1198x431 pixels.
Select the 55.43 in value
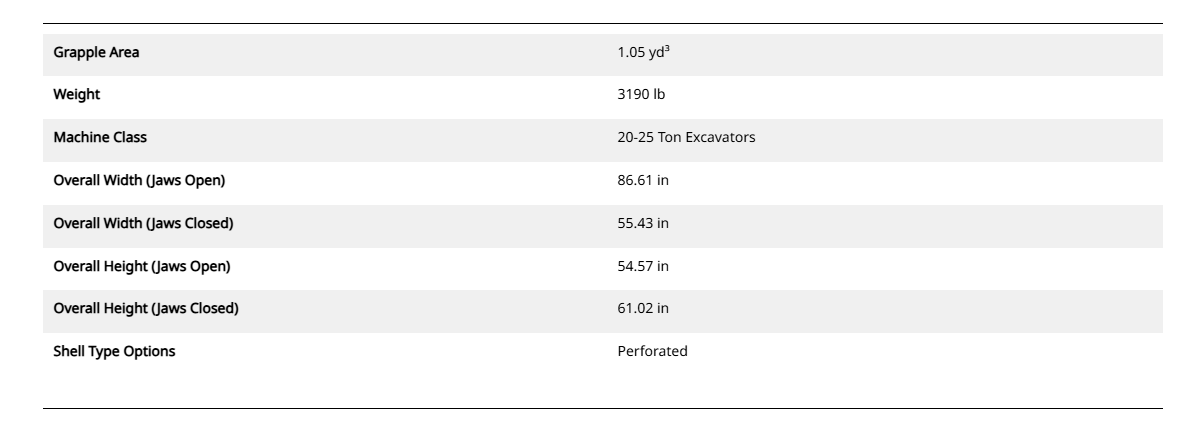tap(643, 223)
